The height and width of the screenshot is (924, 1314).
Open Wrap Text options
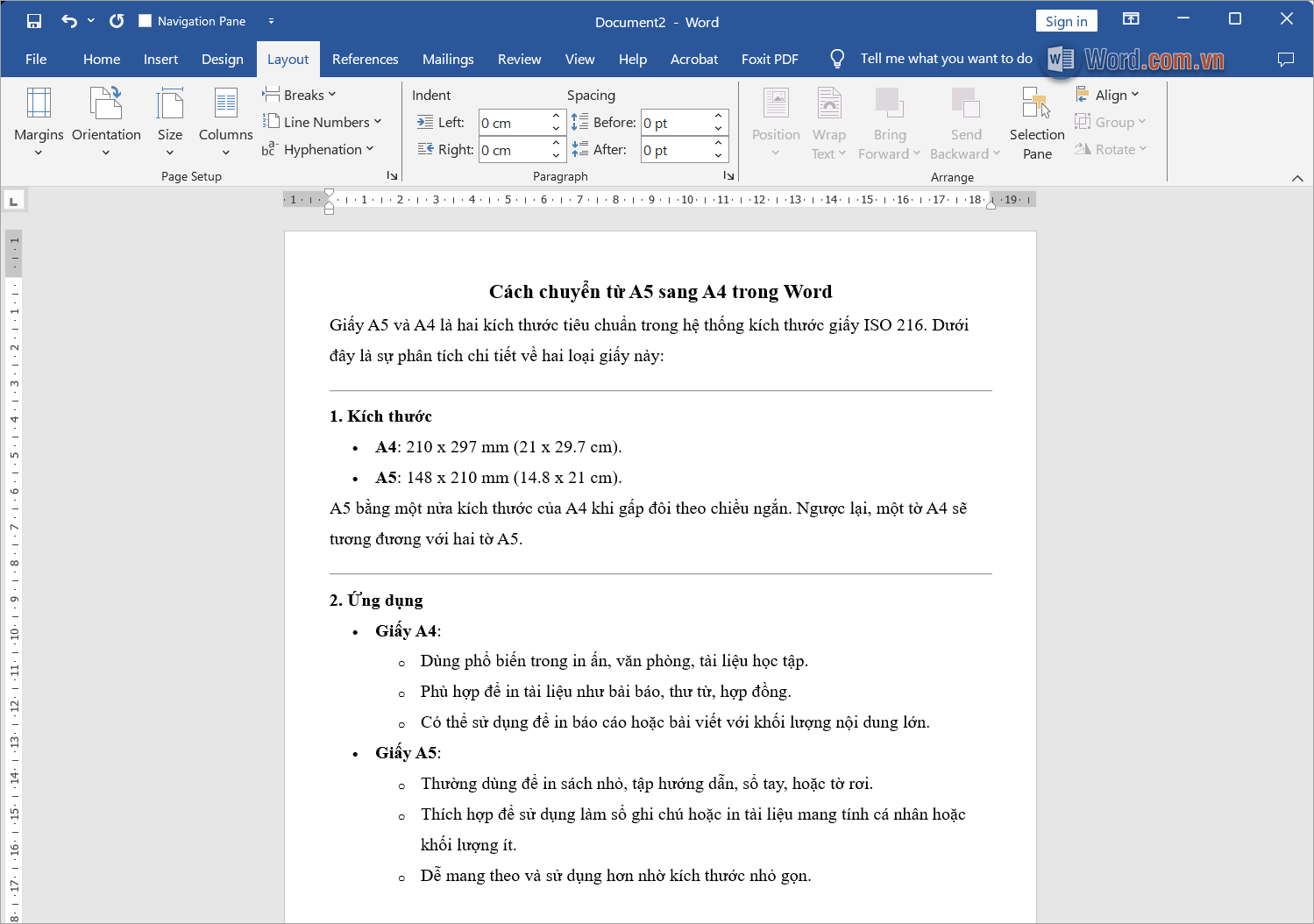(828, 123)
